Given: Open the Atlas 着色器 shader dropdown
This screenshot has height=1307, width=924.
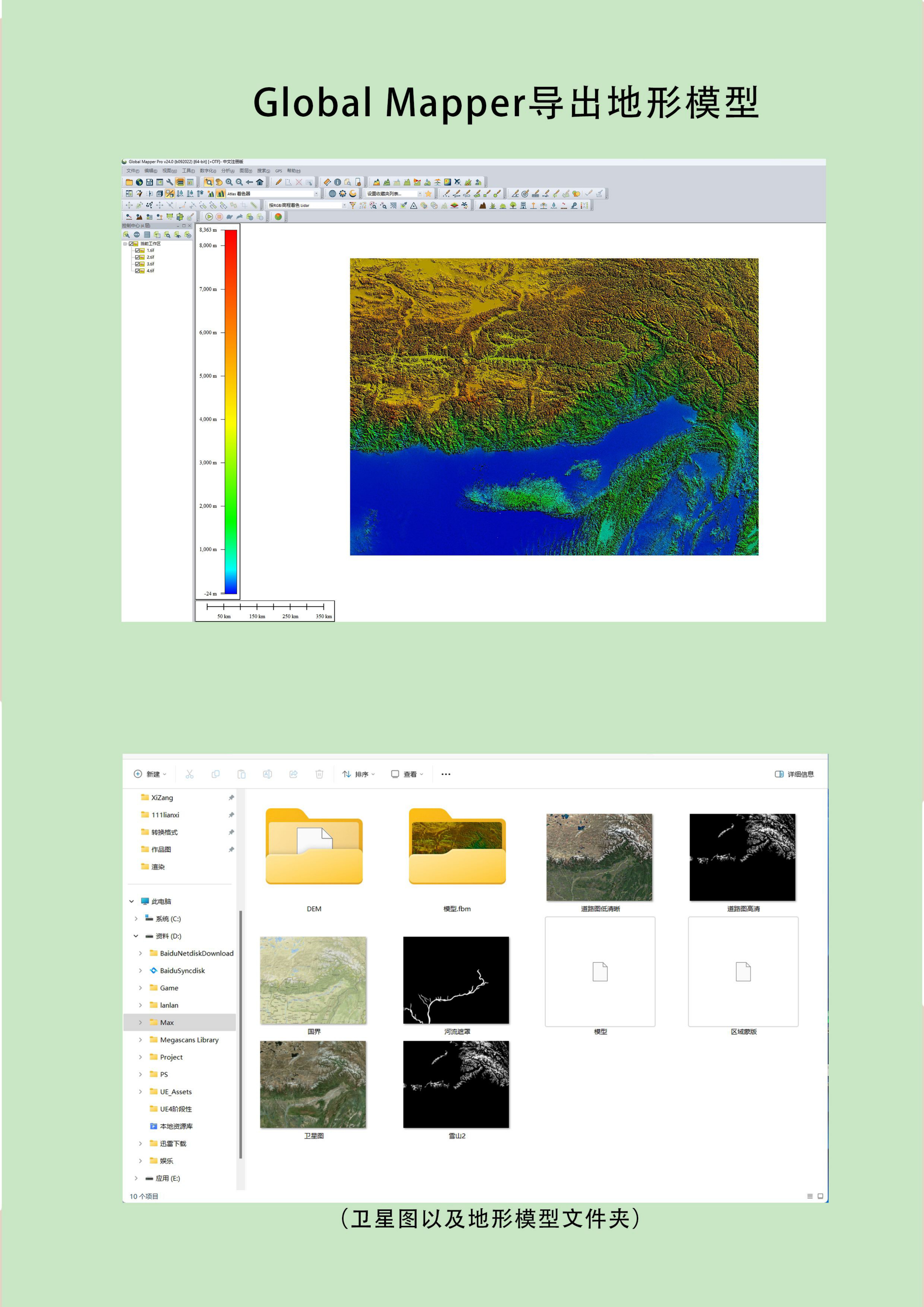Looking at the screenshot, I should [316, 194].
